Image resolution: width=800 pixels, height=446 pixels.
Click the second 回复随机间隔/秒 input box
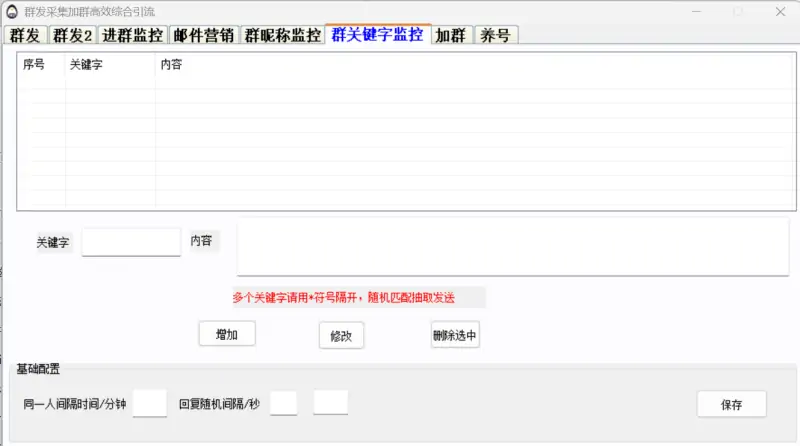tap(330, 403)
